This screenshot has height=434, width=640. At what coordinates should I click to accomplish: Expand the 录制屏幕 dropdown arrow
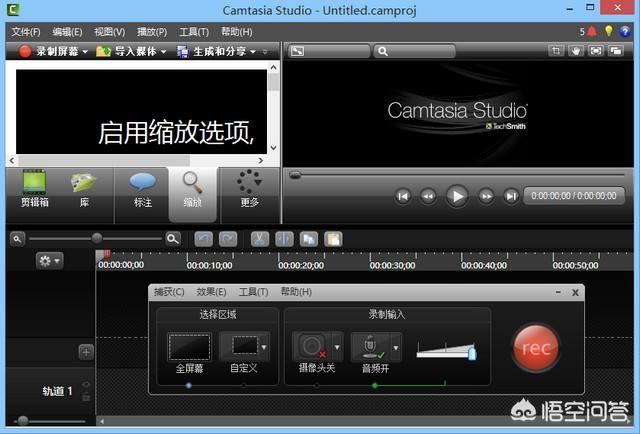tap(85, 52)
